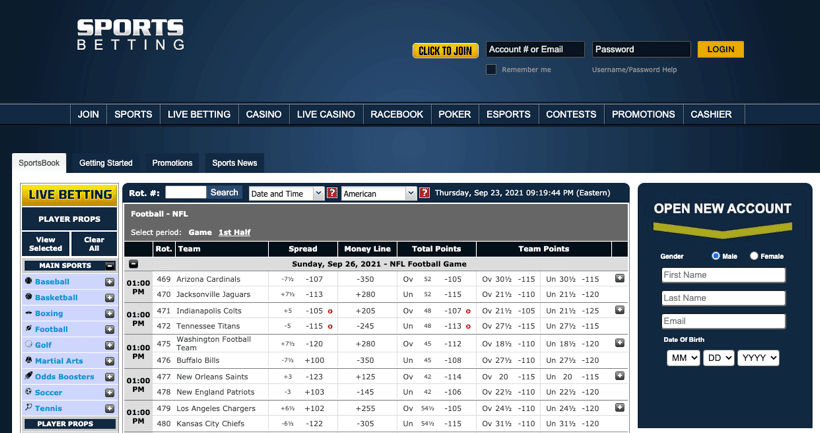Click the rotation number Search button
Viewport: 820px width, 433px height.
click(224, 192)
